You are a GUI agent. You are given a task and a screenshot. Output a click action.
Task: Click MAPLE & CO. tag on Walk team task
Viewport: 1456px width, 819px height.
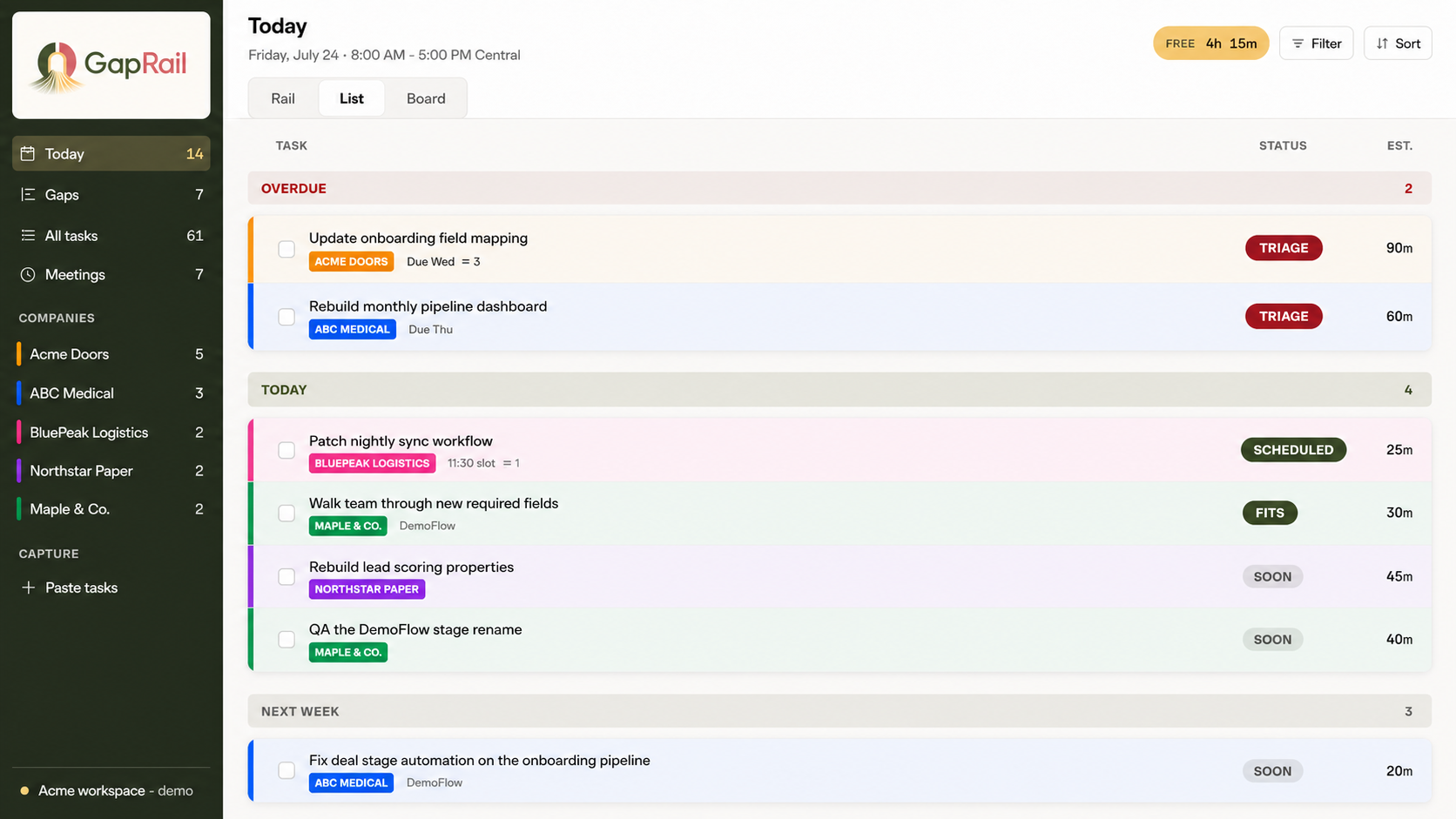pos(347,526)
